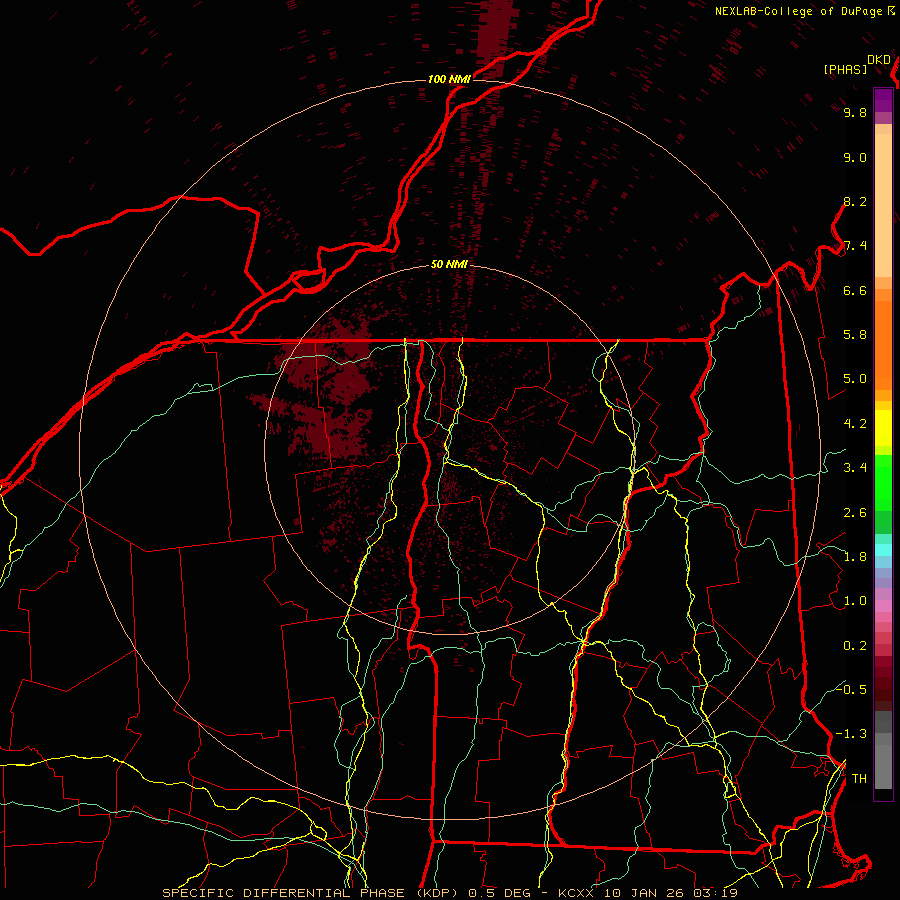Viewport: 900px width, 900px height.
Task: Select the bright yellow band in the color scale
Action: click(x=883, y=428)
